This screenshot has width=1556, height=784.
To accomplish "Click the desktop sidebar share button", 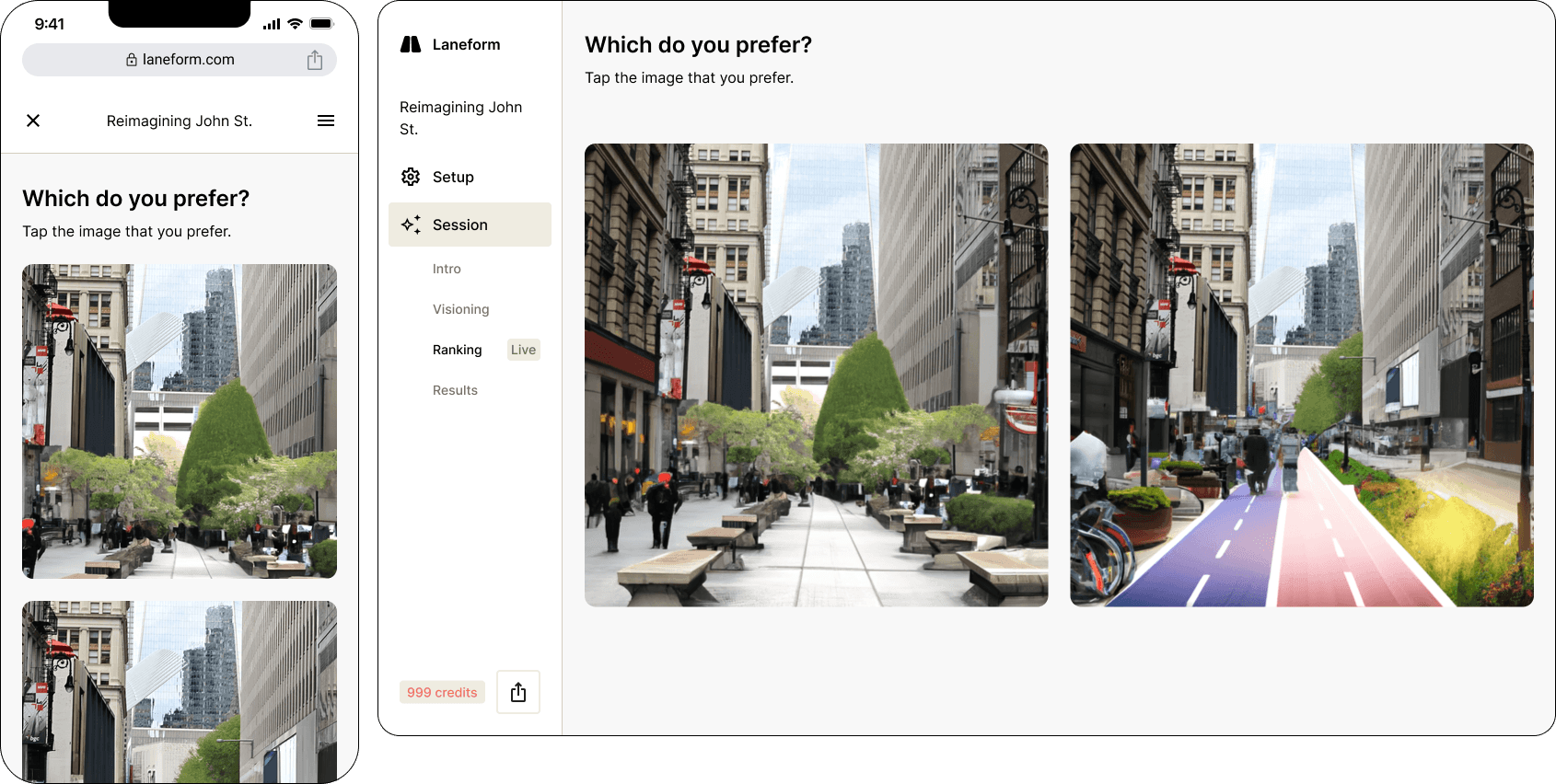I will click(x=518, y=692).
